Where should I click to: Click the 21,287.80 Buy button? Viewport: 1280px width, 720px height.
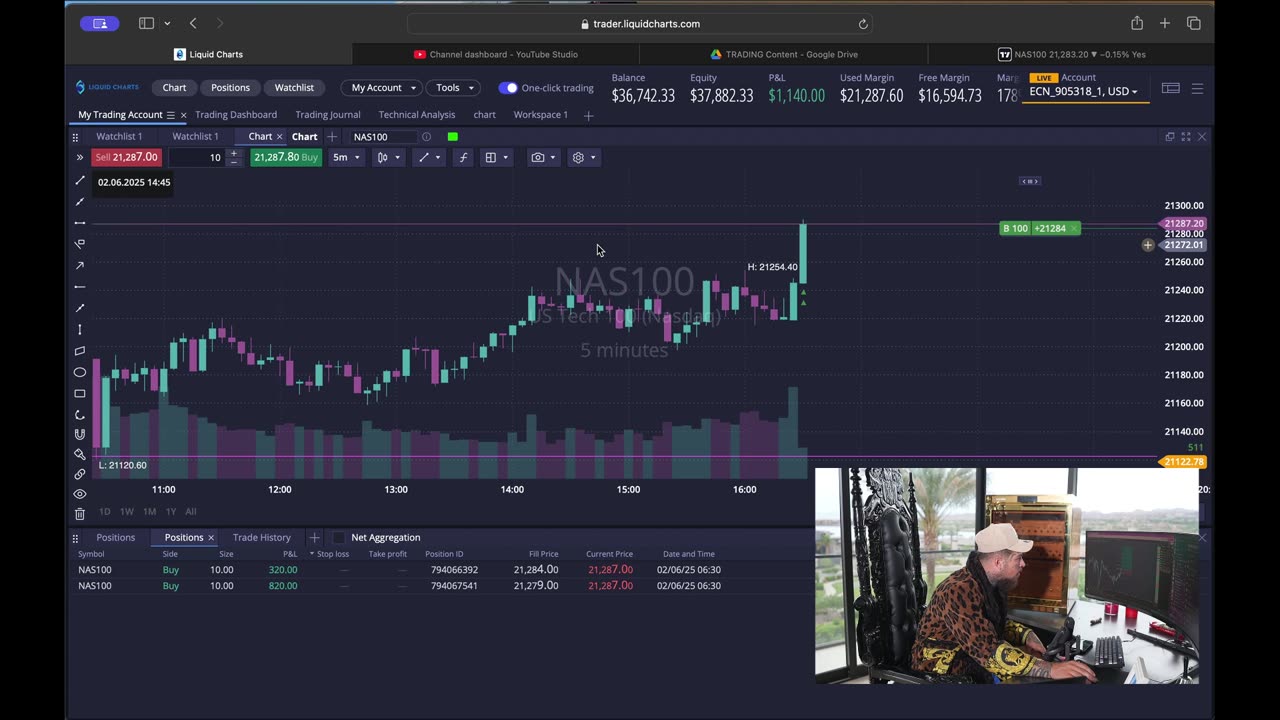(x=286, y=157)
